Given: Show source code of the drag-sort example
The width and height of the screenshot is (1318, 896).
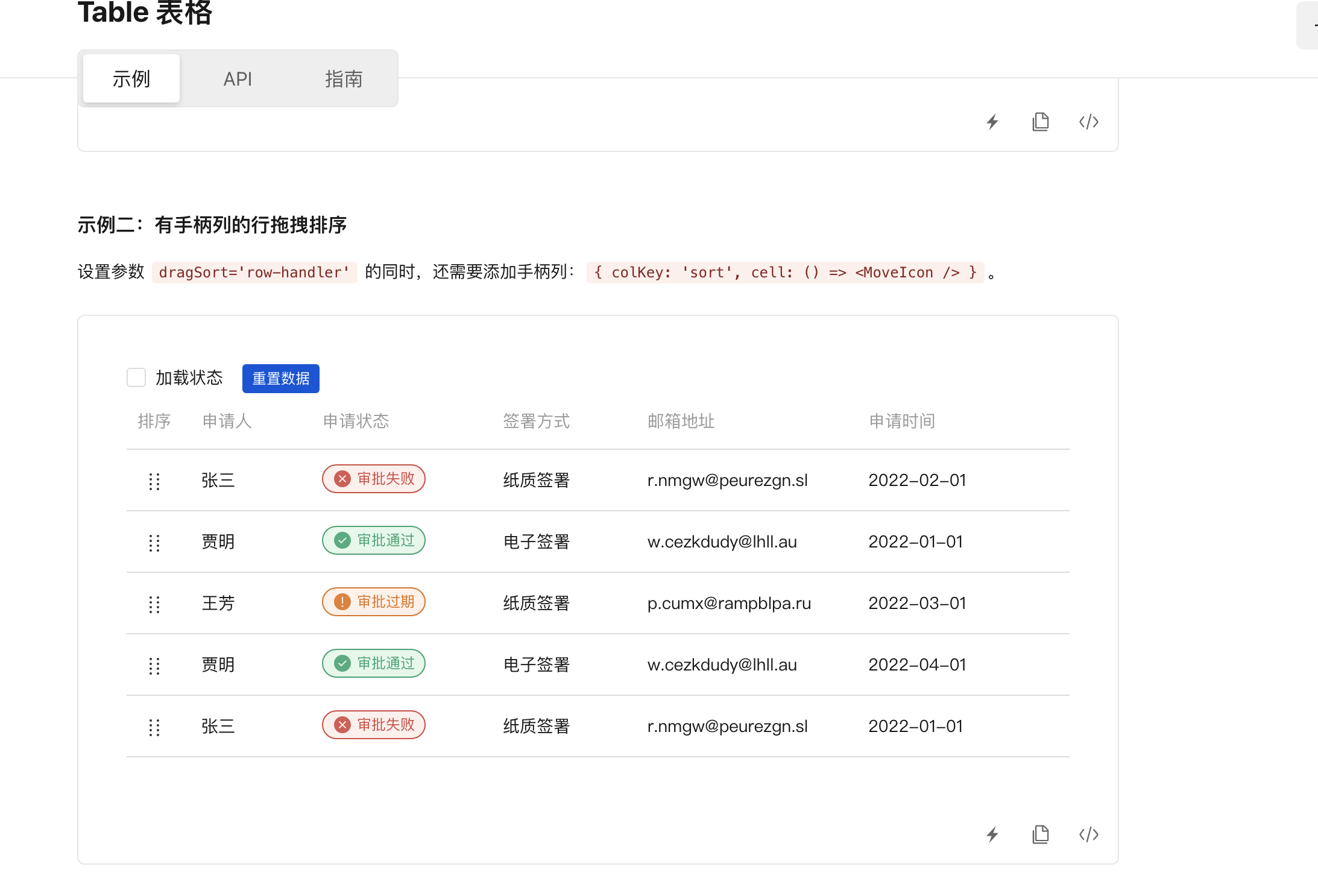Looking at the screenshot, I should 1089,834.
